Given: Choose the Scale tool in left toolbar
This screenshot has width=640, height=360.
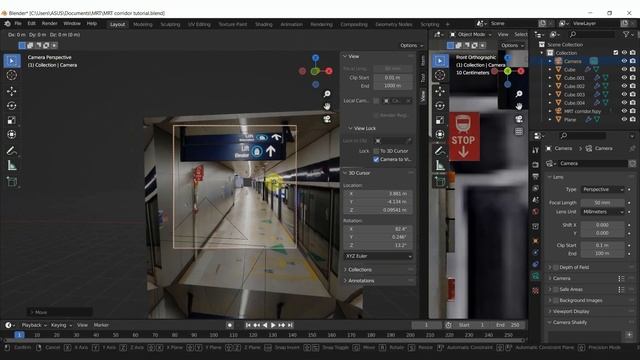Looking at the screenshot, I should click(12, 120).
